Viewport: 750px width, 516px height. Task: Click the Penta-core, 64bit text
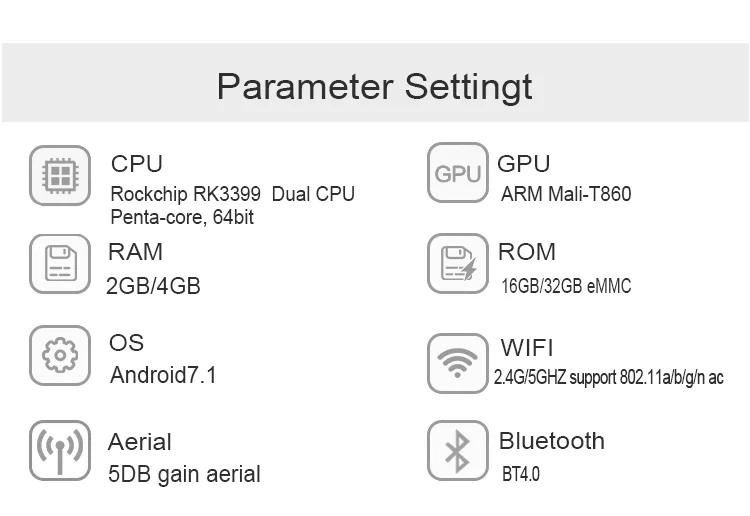(x=182, y=217)
